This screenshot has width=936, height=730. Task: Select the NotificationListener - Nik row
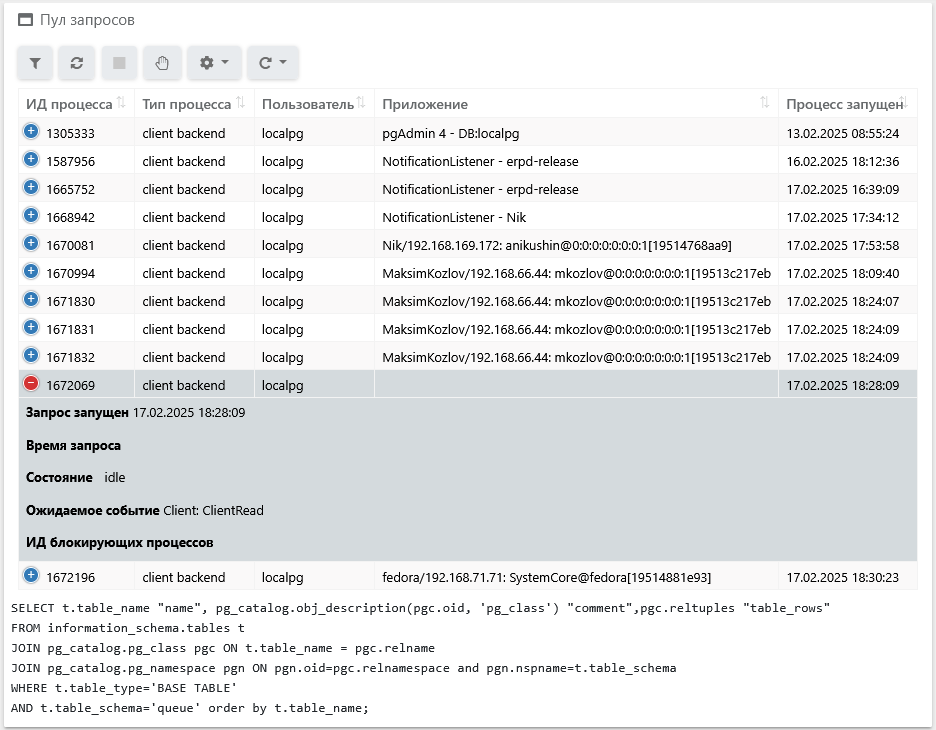[x=454, y=217]
